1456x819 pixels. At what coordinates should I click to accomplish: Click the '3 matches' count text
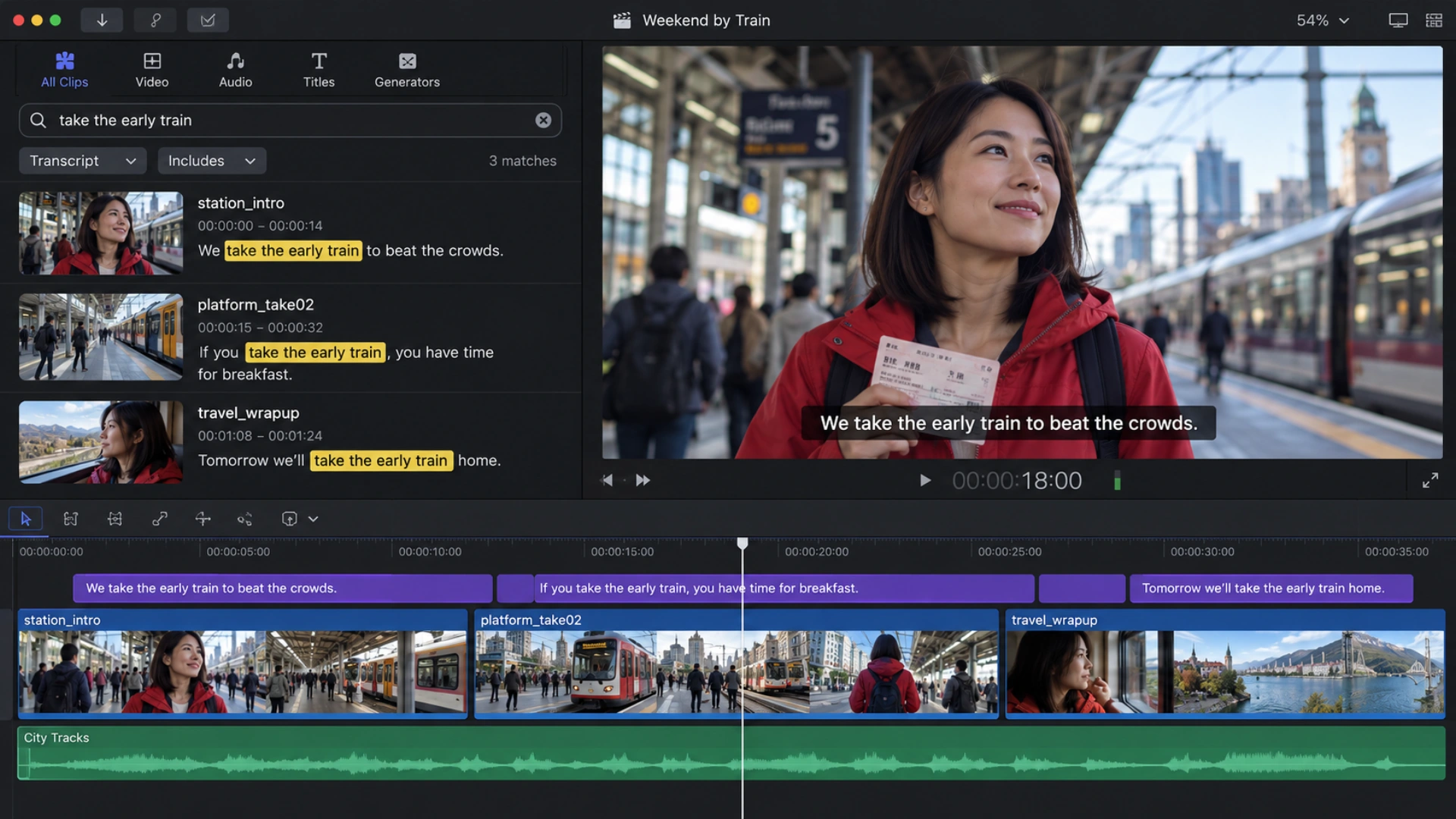[522, 161]
